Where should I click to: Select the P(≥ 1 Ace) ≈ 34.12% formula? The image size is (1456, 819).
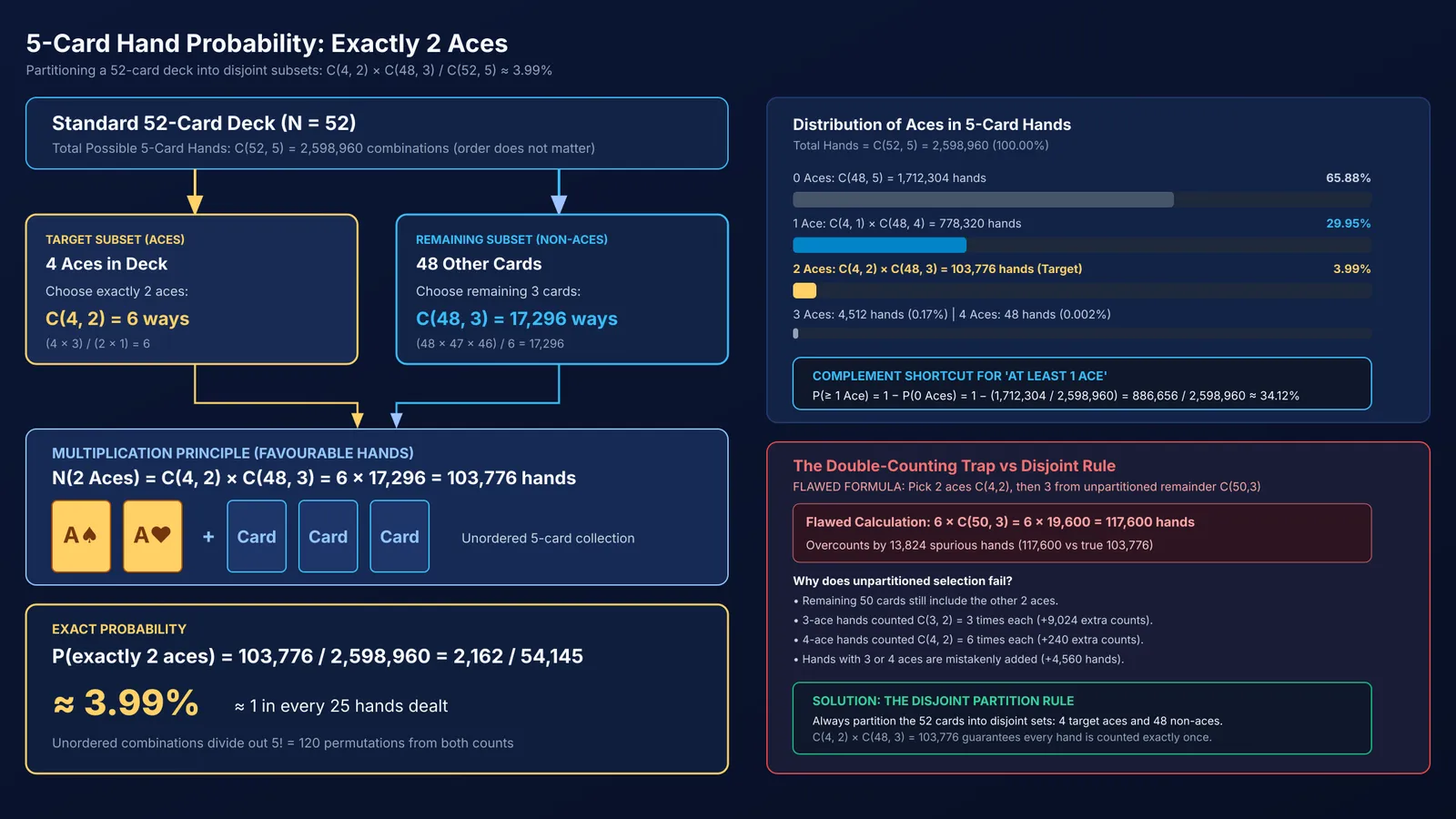pos(1056,396)
